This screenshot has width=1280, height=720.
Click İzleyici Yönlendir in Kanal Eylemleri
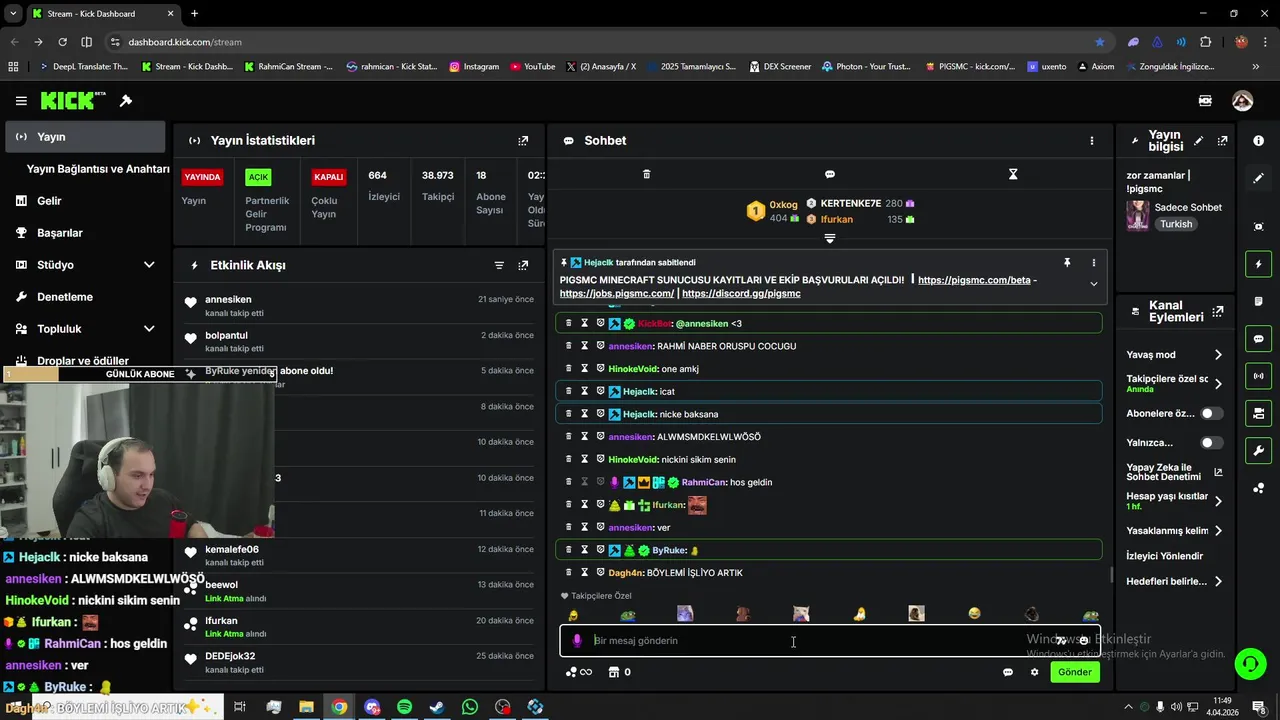(1165, 556)
